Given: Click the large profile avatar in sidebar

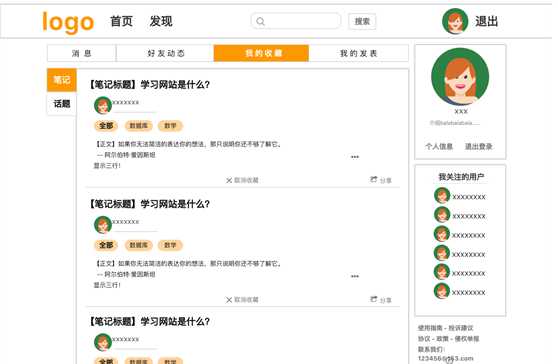Looking at the screenshot, I should [x=460, y=77].
